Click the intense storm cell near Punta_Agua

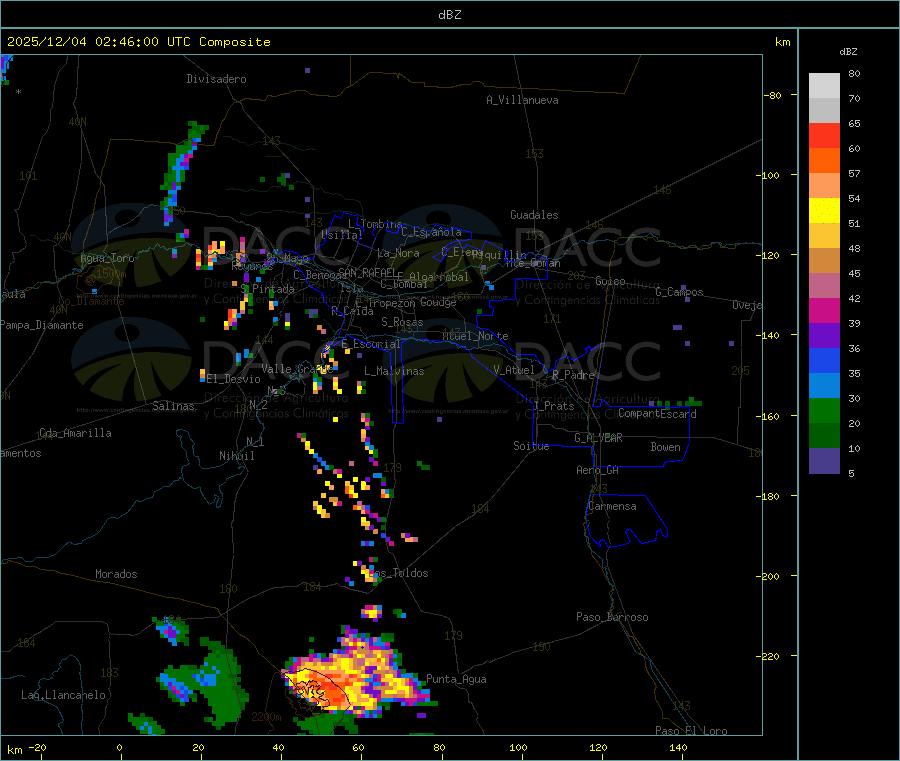click(356, 677)
